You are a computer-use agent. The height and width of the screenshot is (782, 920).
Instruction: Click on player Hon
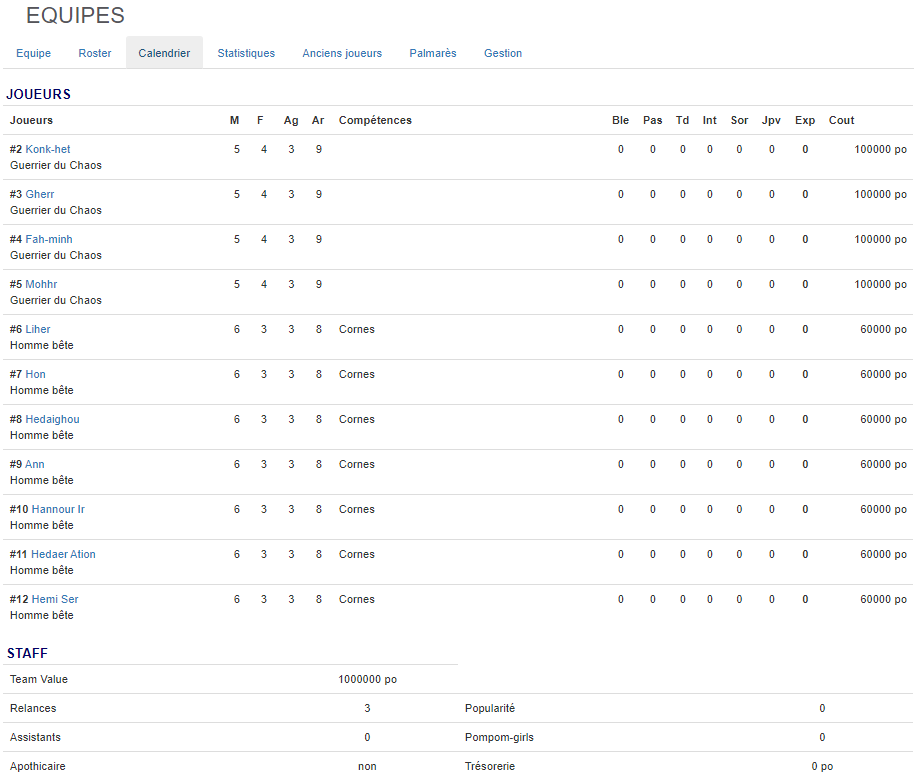[x=35, y=374]
